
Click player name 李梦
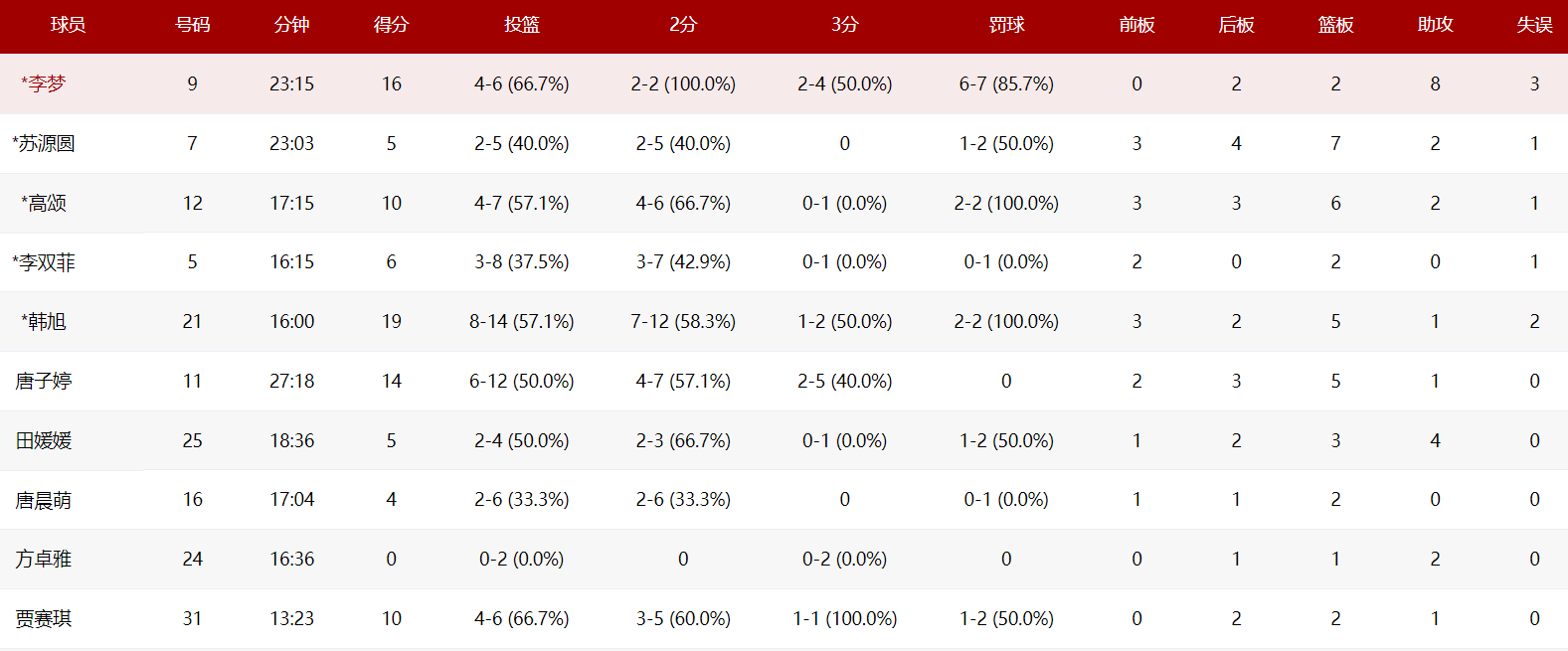point(46,84)
